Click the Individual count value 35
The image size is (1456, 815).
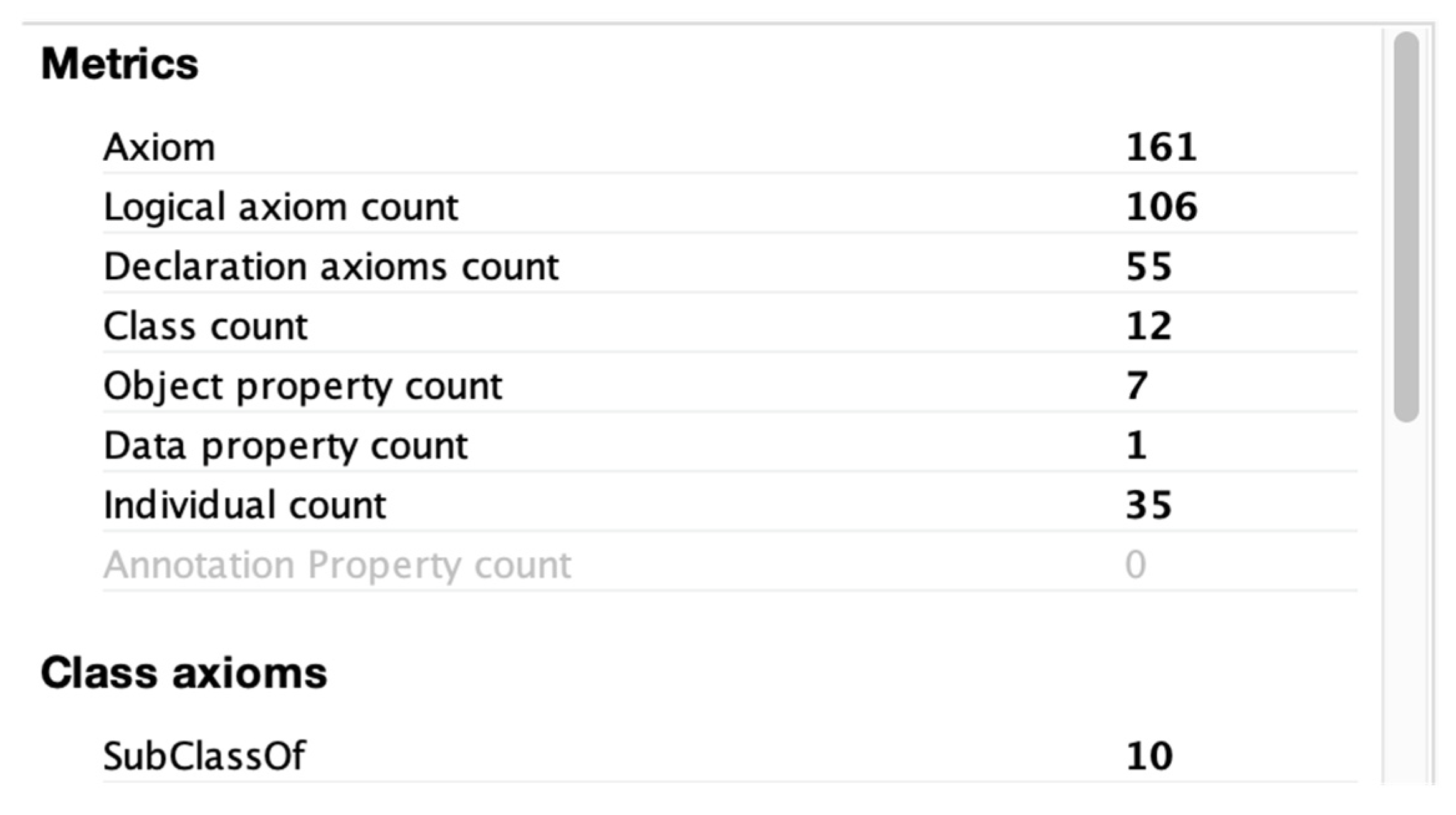[1148, 505]
